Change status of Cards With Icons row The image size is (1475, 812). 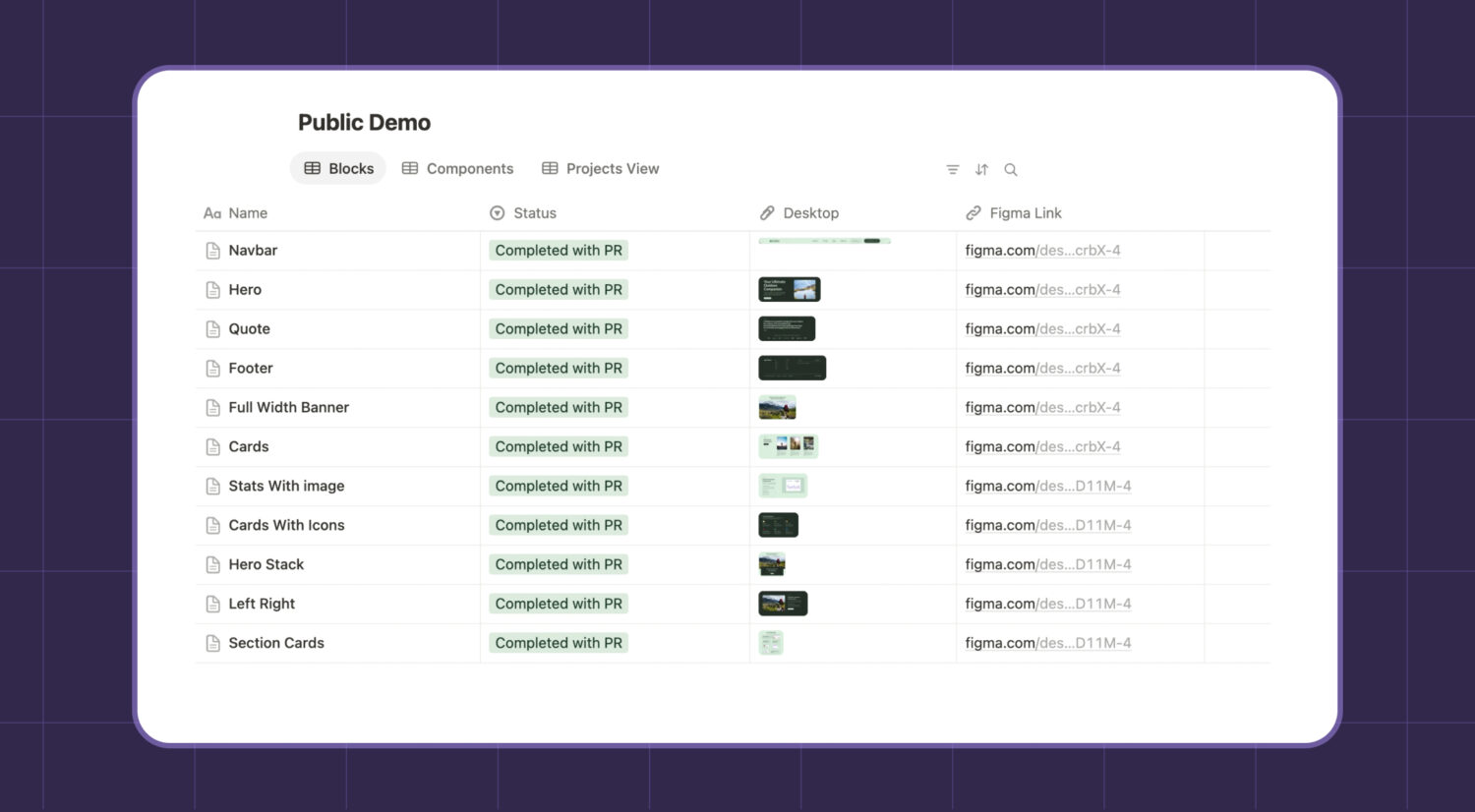point(559,525)
